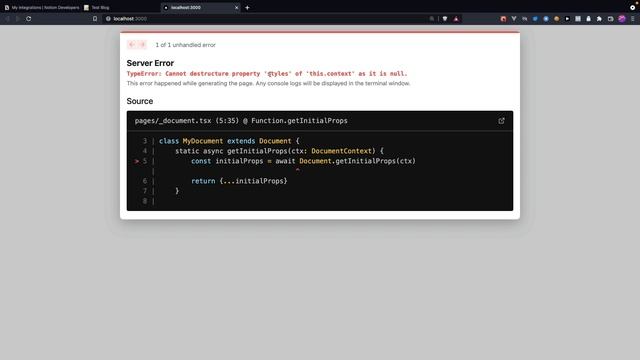Image resolution: width=640 pixels, height=360 pixels.
Task: Click code line 5 with initialProps
Action: (303, 161)
